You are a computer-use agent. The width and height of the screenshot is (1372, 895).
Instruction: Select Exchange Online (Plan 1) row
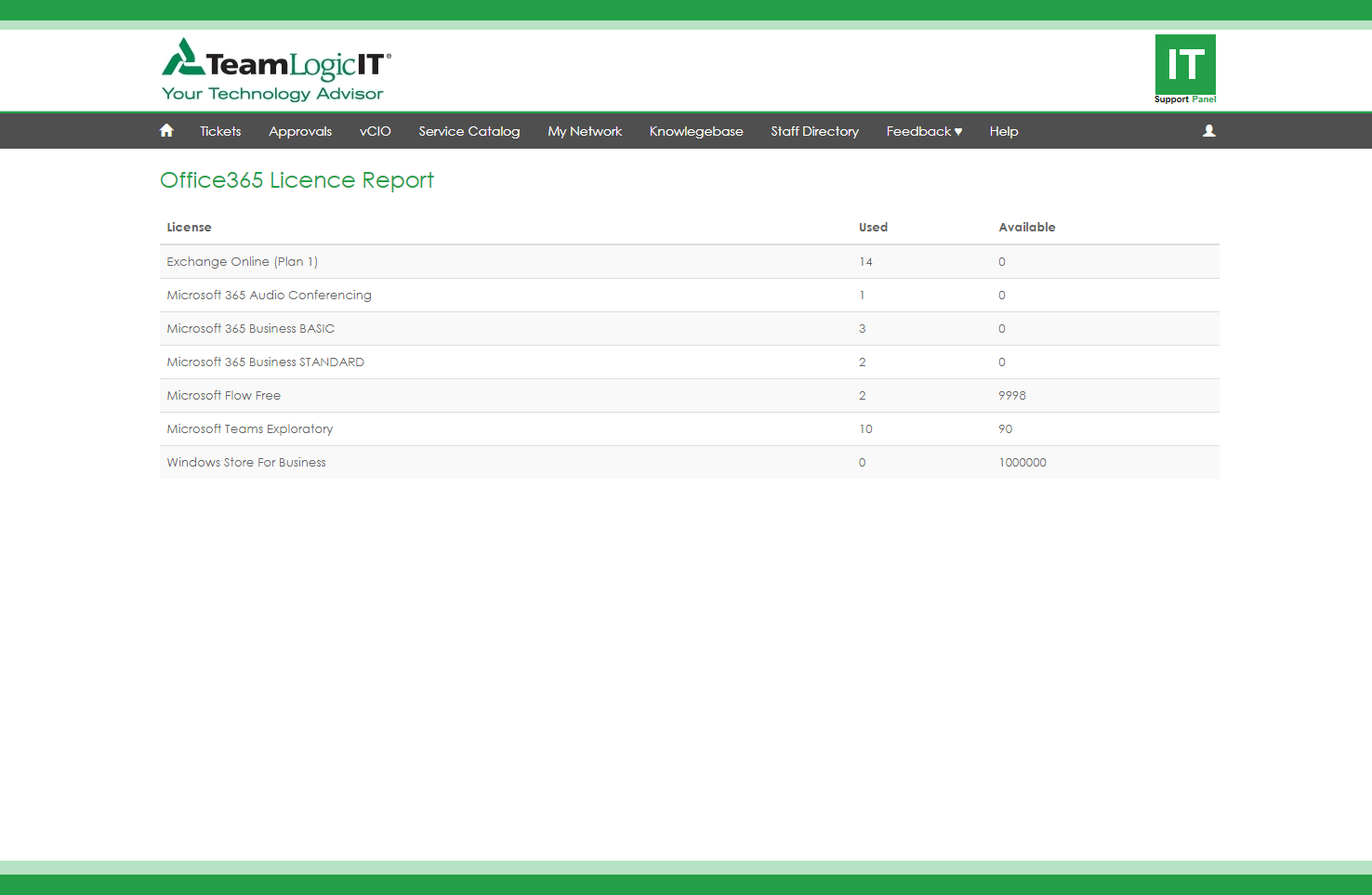coord(690,262)
